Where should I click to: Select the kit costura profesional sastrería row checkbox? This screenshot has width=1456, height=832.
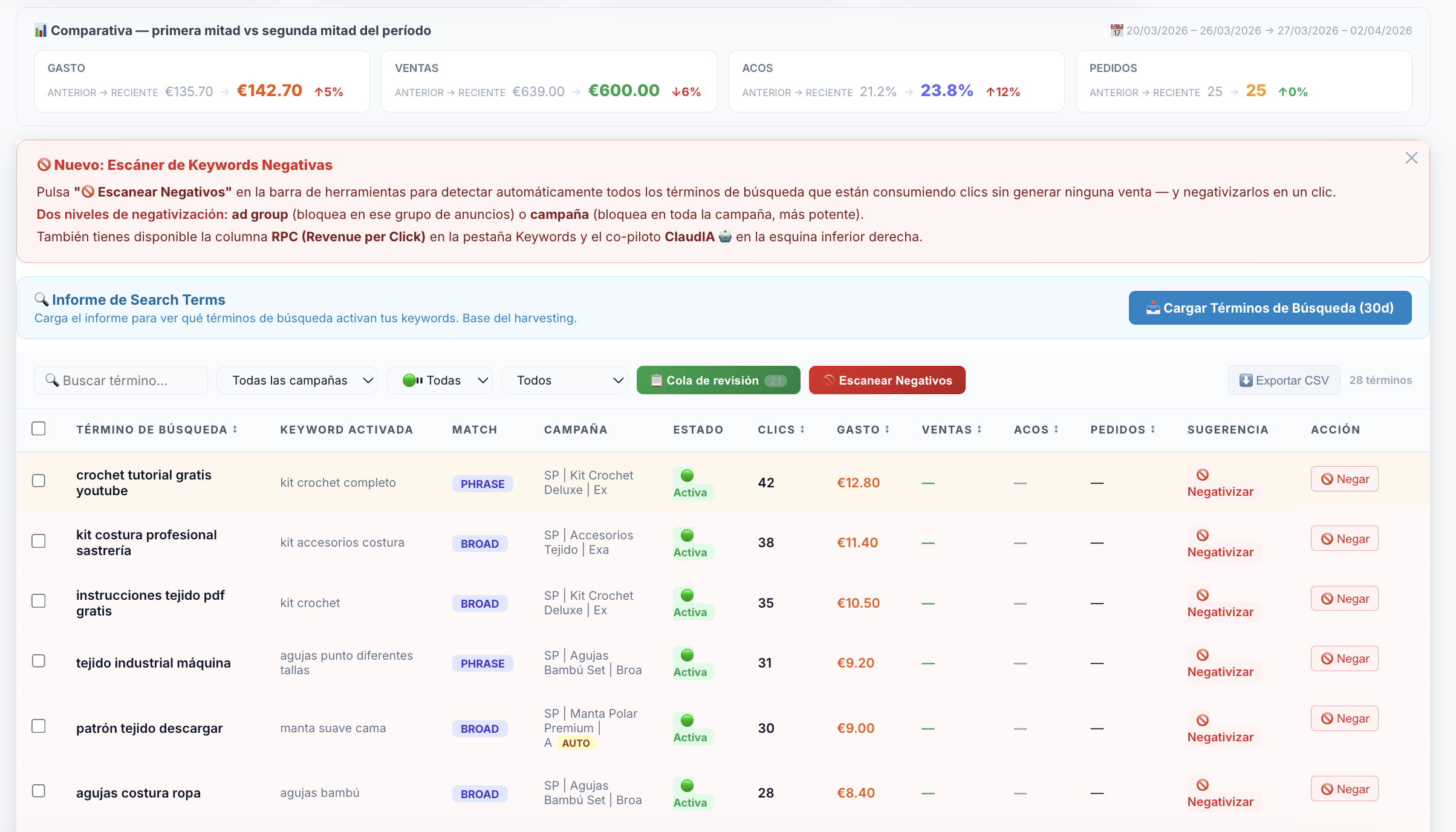click(39, 541)
